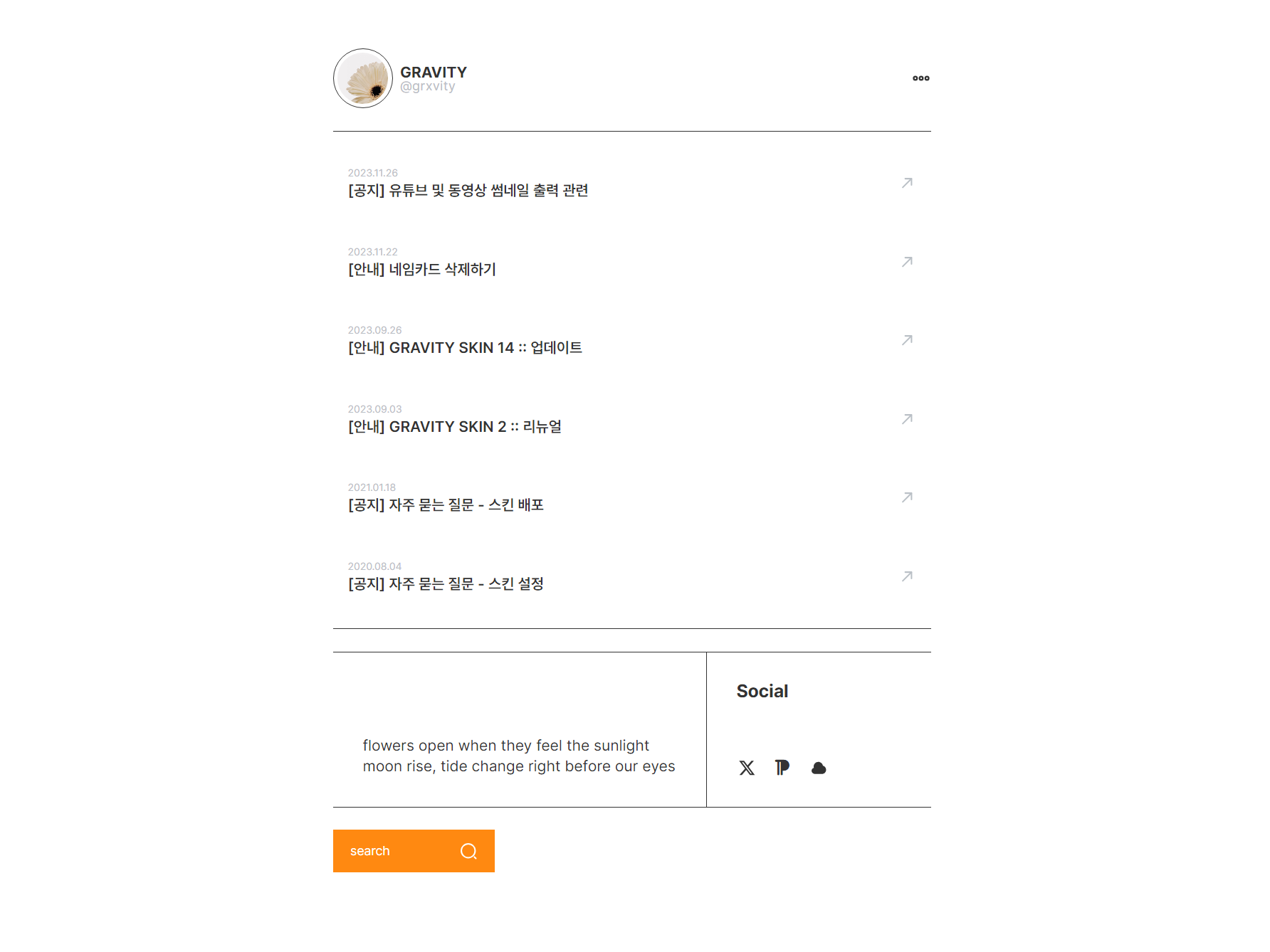Open the cloud social icon
The height and width of the screenshot is (952, 1270).
[819, 768]
